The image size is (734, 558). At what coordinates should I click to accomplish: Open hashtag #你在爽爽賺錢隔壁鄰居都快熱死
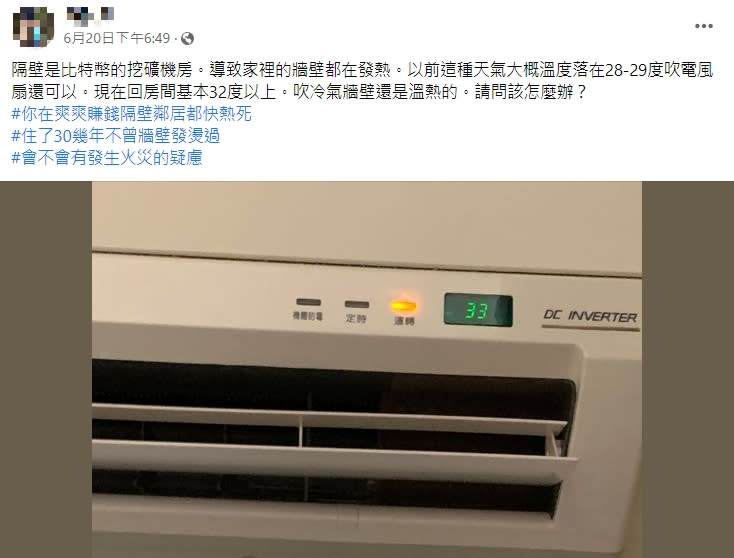click(132, 114)
